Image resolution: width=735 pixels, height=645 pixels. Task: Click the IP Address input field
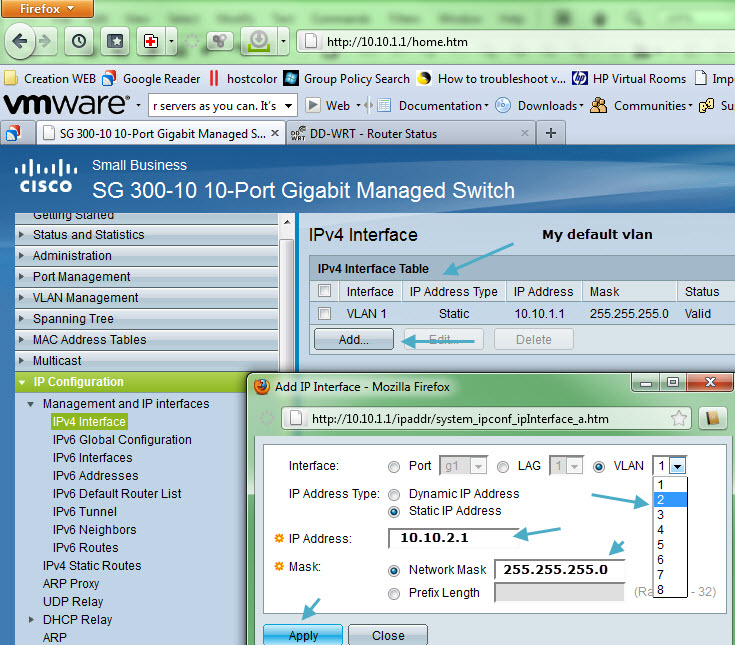(x=453, y=538)
